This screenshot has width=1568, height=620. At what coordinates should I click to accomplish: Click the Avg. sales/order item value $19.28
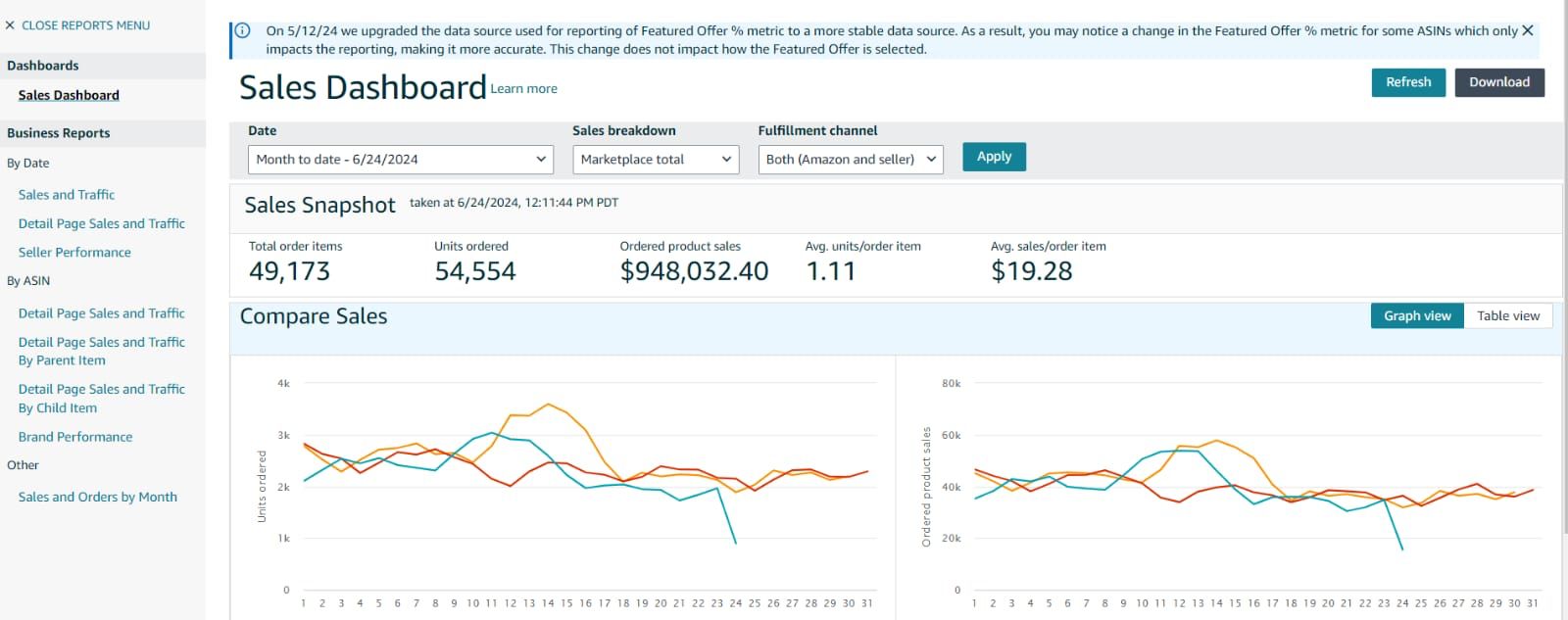click(1032, 271)
